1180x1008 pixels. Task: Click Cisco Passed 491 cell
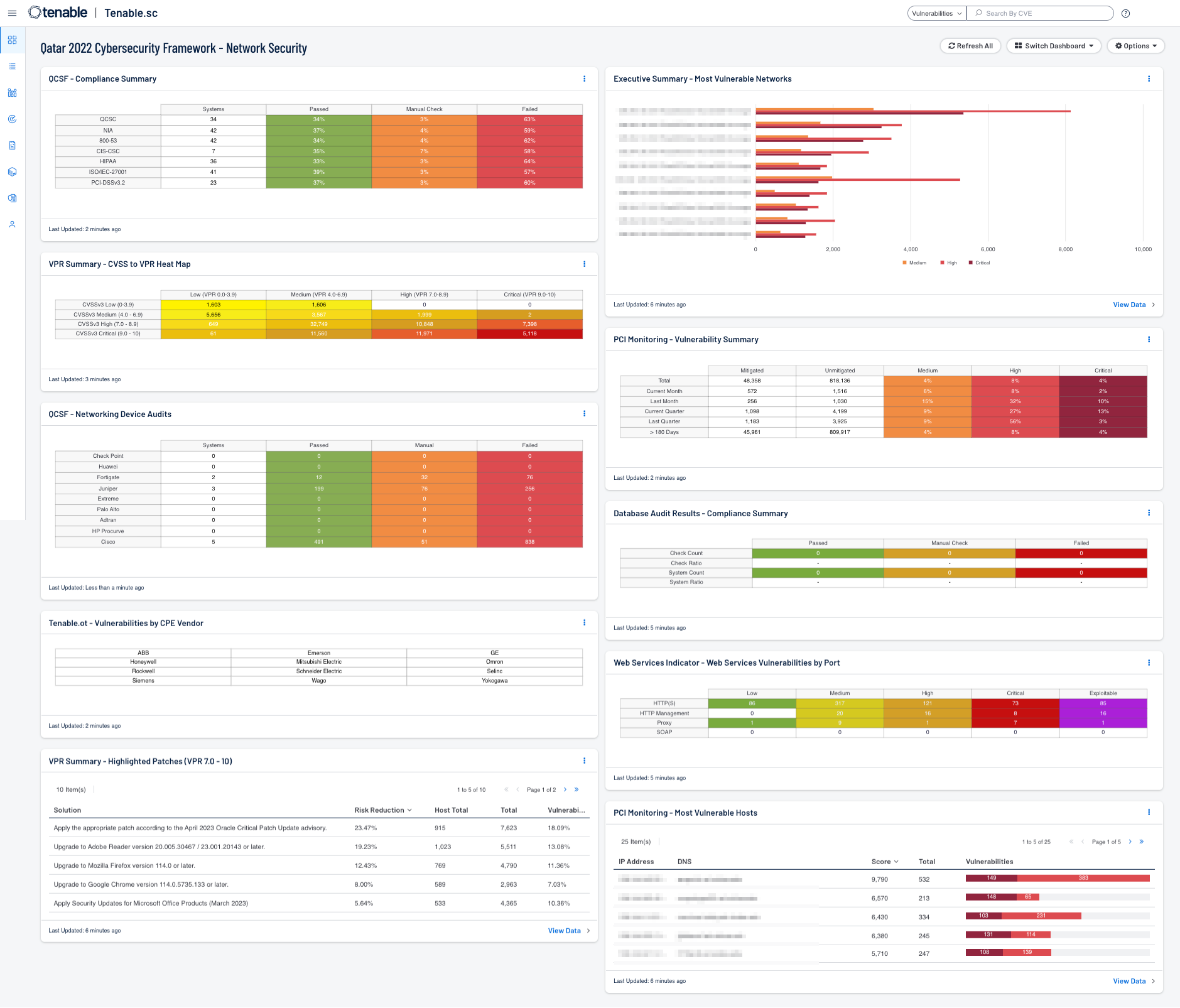coord(319,542)
